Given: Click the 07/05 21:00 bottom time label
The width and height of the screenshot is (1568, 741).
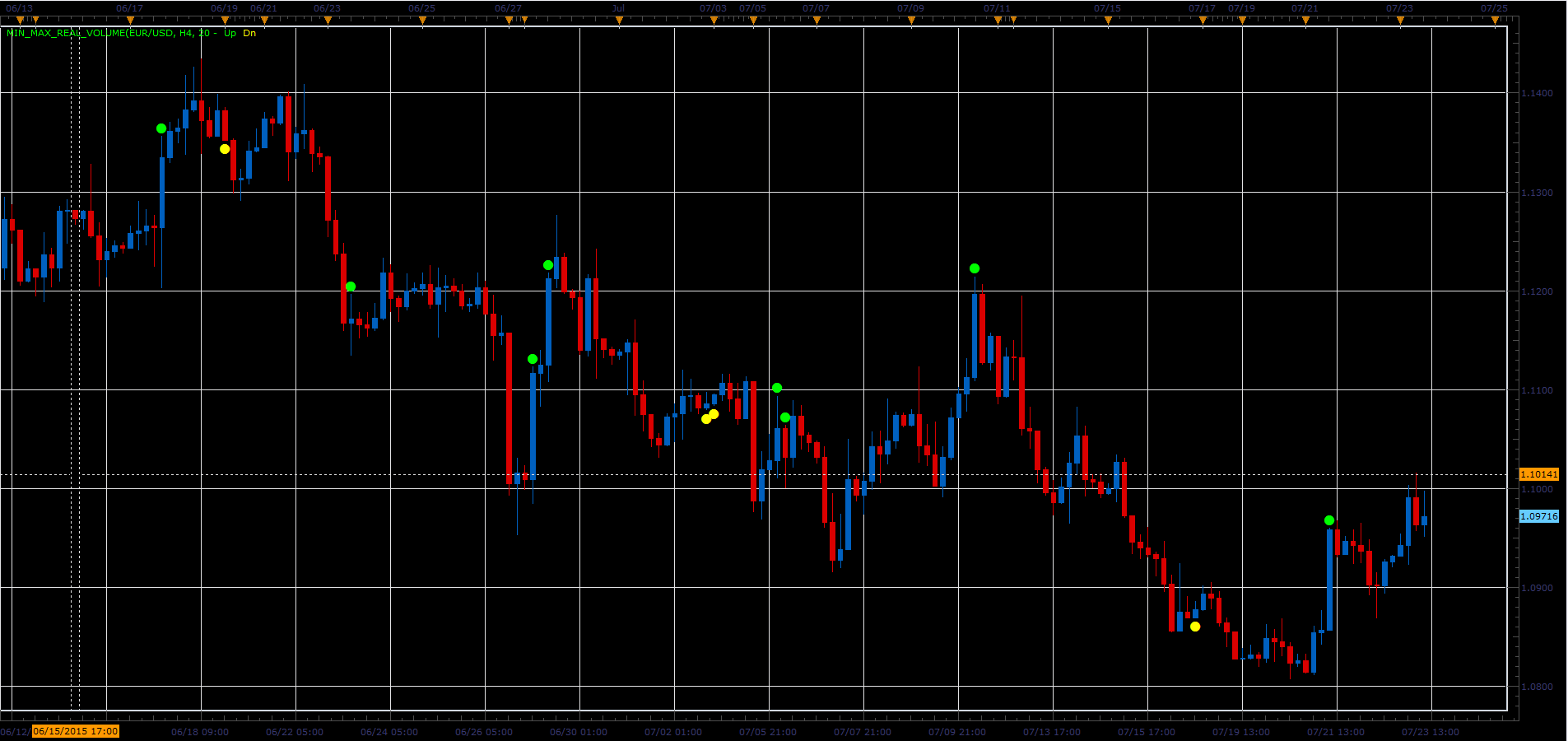Looking at the screenshot, I should [x=768, y=732].
